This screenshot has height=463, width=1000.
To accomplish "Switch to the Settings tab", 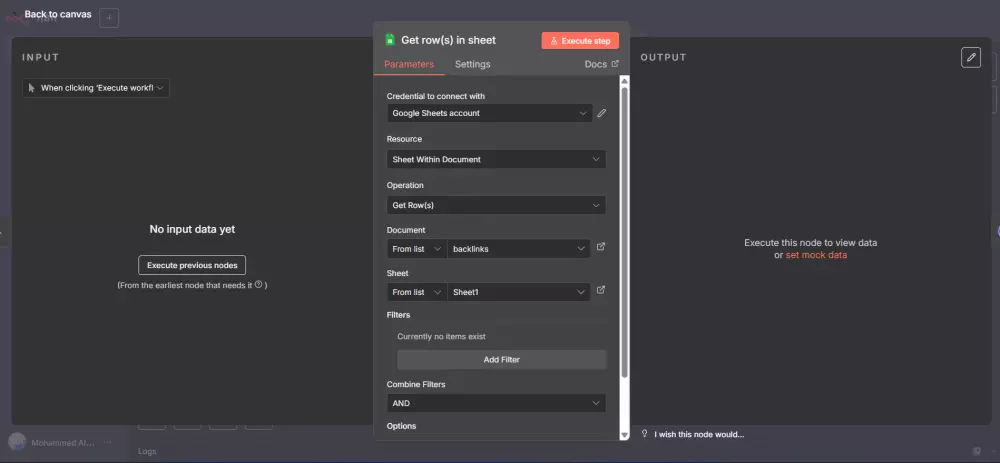I will point(473,64).
